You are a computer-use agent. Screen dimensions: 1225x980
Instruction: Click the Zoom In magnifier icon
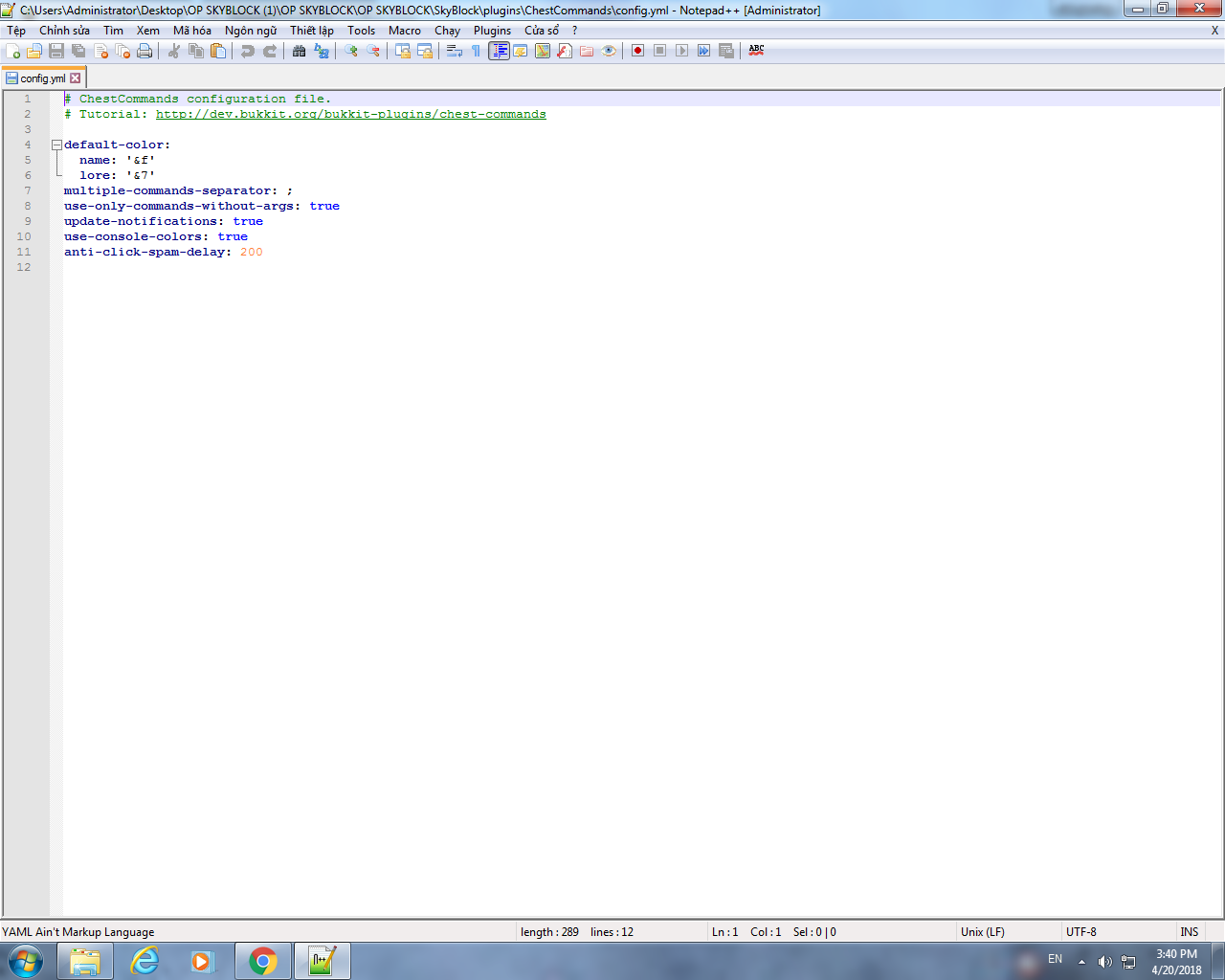coord(351,51)
